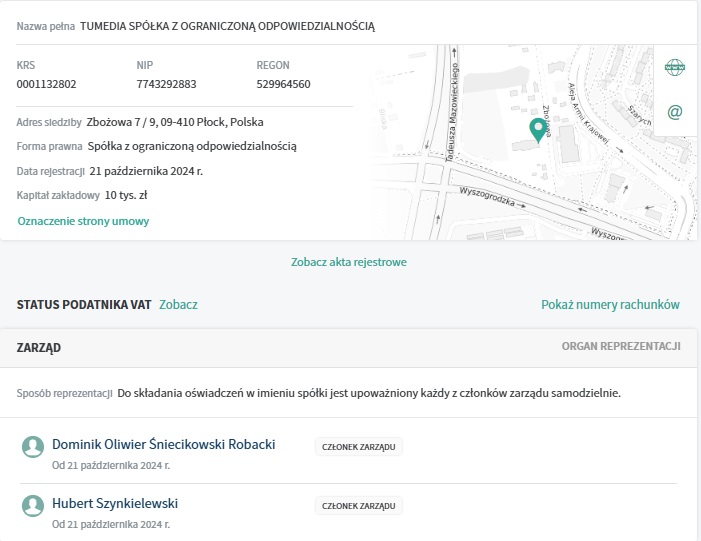This screenshot has height=541, width=701.
Task: Click the NIP number 7743292883
Action: point(166,84)
